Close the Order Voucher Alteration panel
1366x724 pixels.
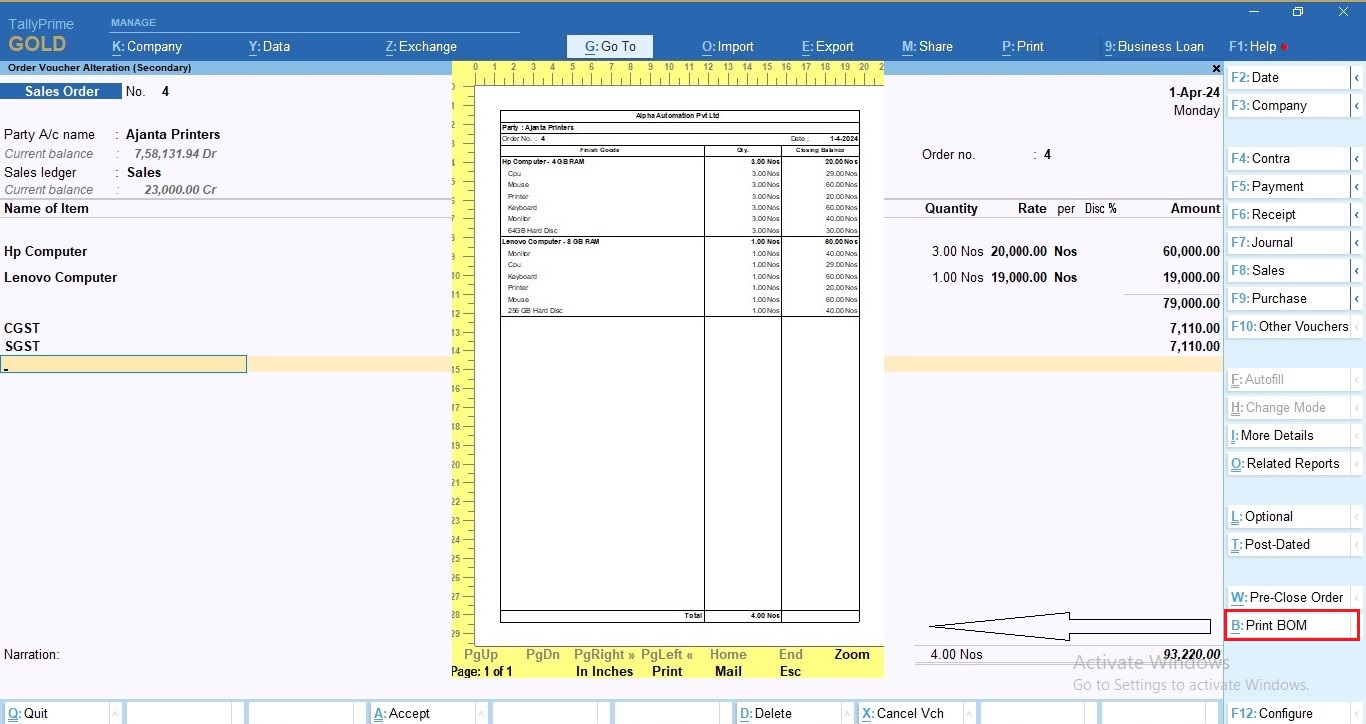click(1216, 68)
